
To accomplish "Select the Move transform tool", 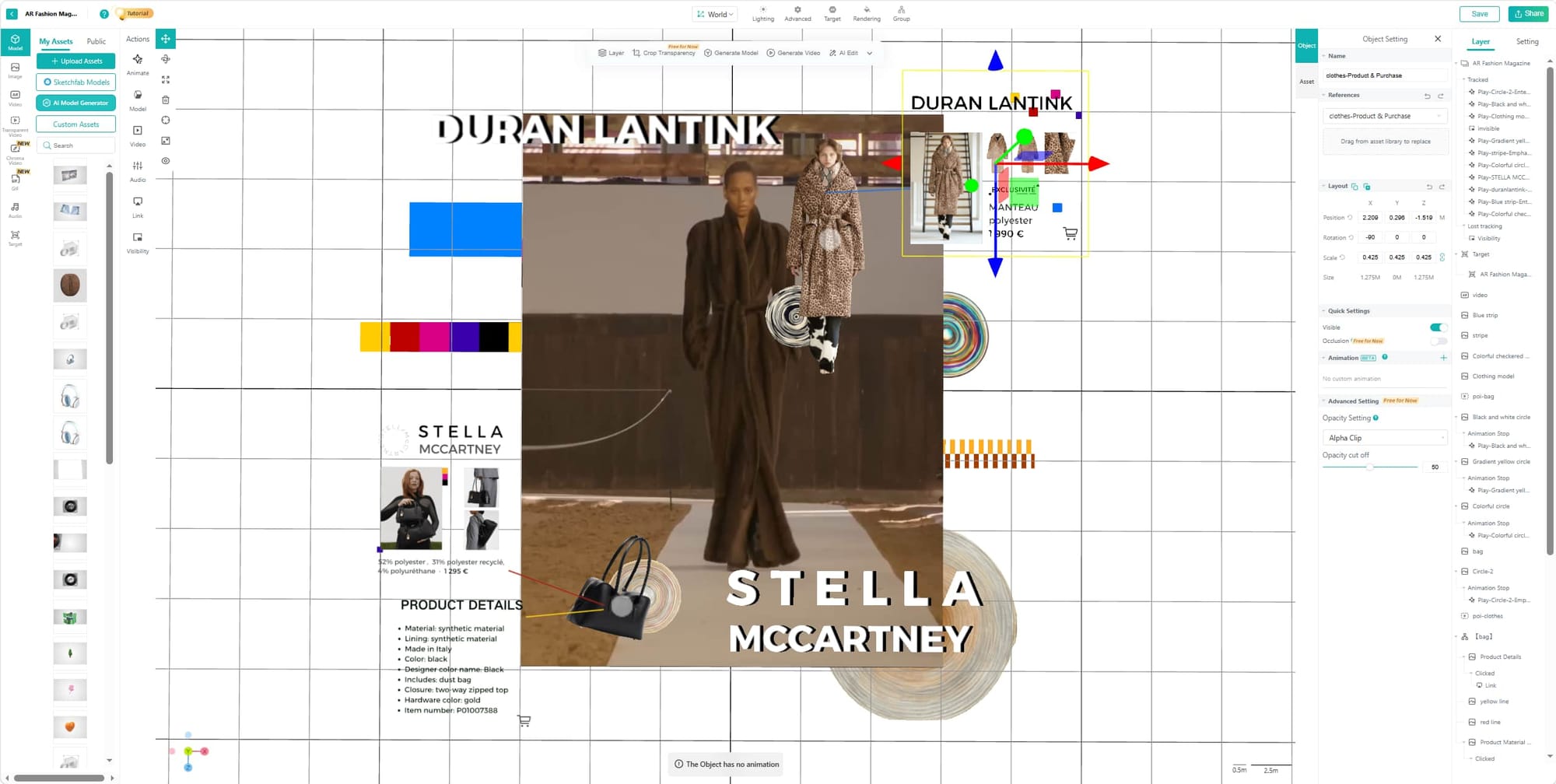I will (166, 38).
